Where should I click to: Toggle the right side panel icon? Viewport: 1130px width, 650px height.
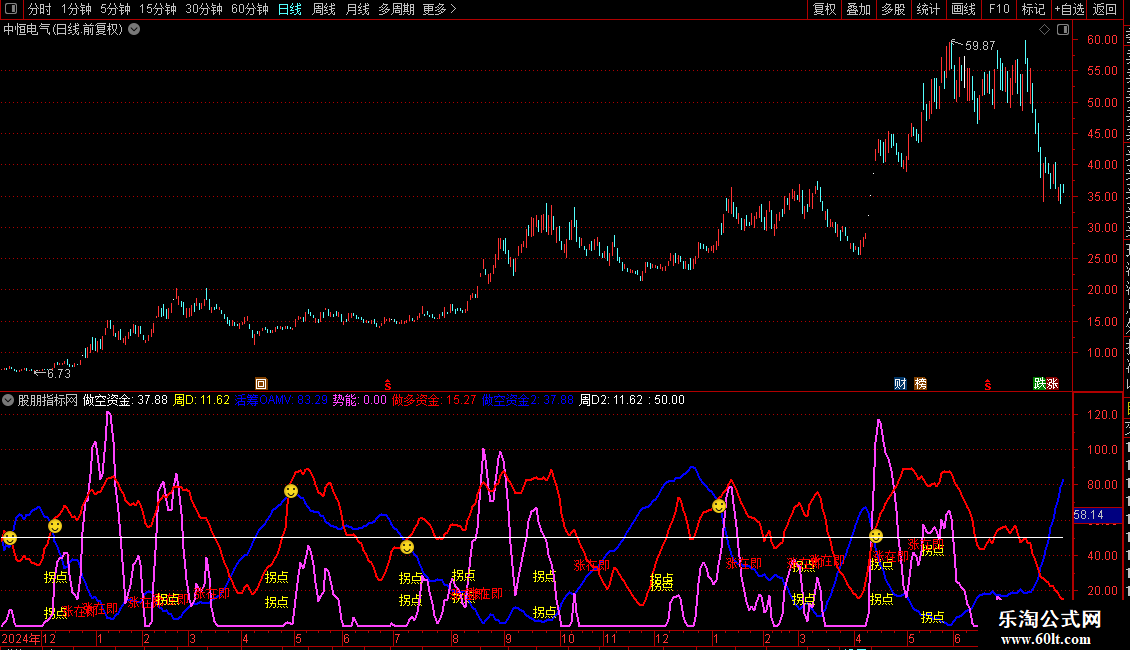[x=1063, y=30]
